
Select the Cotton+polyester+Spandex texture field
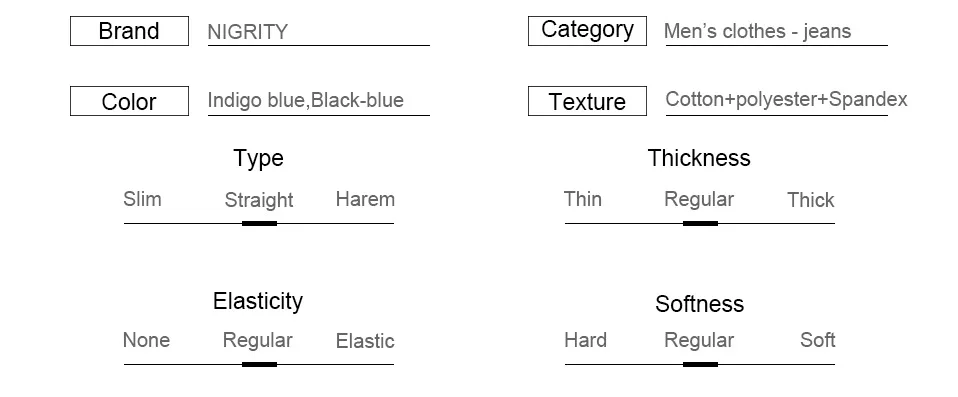(x=786, y=101)
